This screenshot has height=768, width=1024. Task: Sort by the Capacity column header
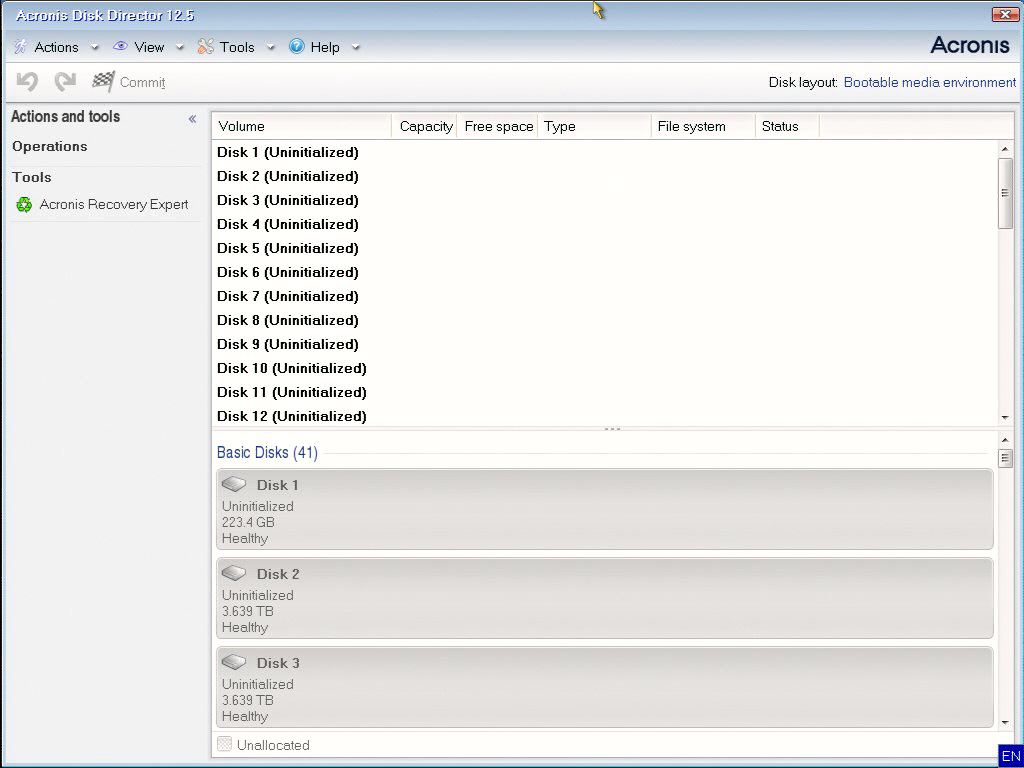click(x=425, y=127)
